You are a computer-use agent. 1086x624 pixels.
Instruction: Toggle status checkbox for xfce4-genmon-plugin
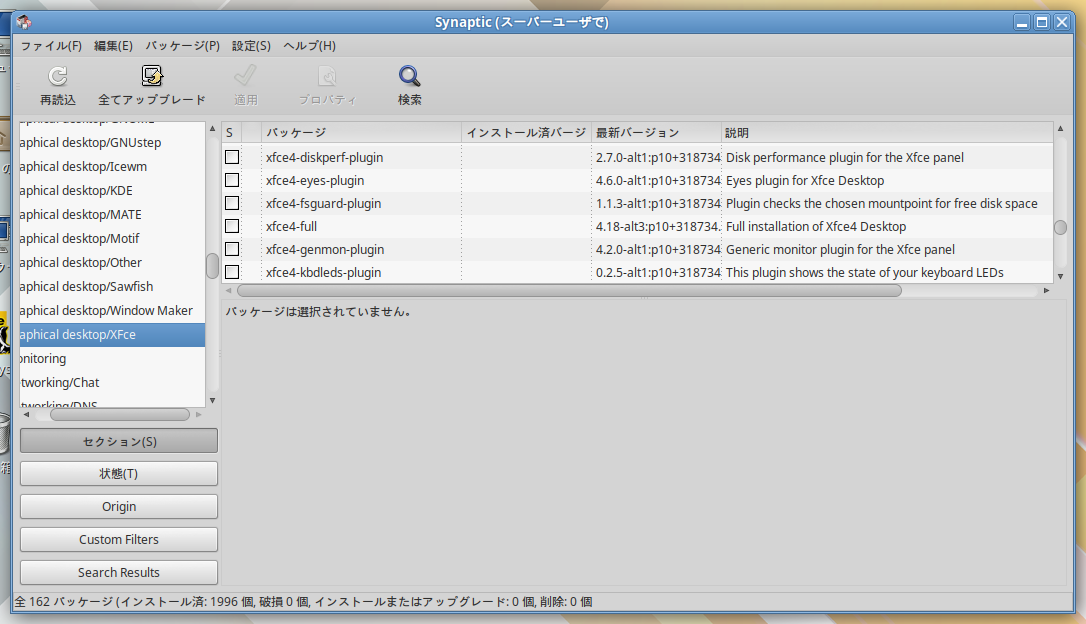coord(232,249)
